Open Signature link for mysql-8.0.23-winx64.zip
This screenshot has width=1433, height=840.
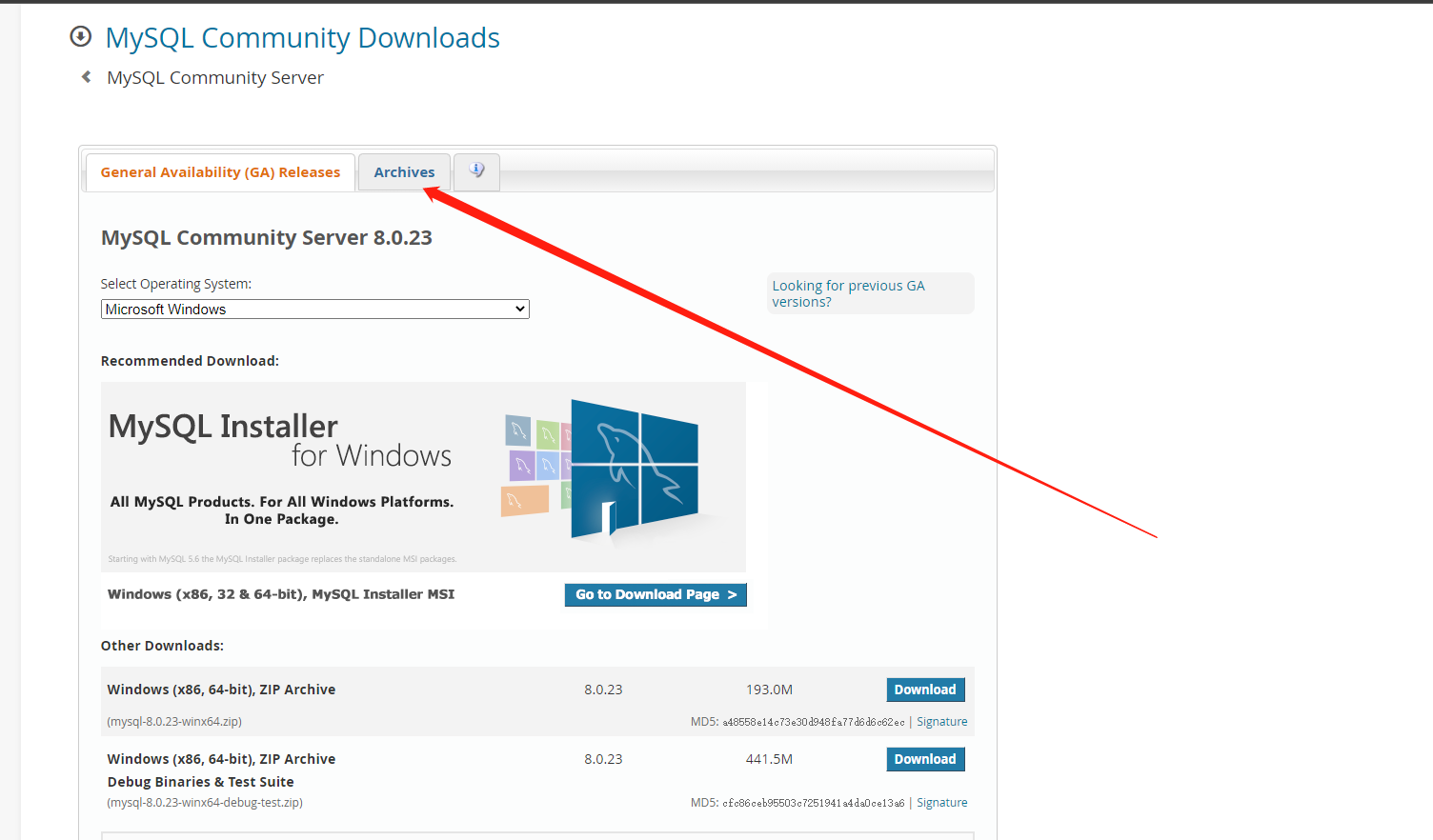941,722
